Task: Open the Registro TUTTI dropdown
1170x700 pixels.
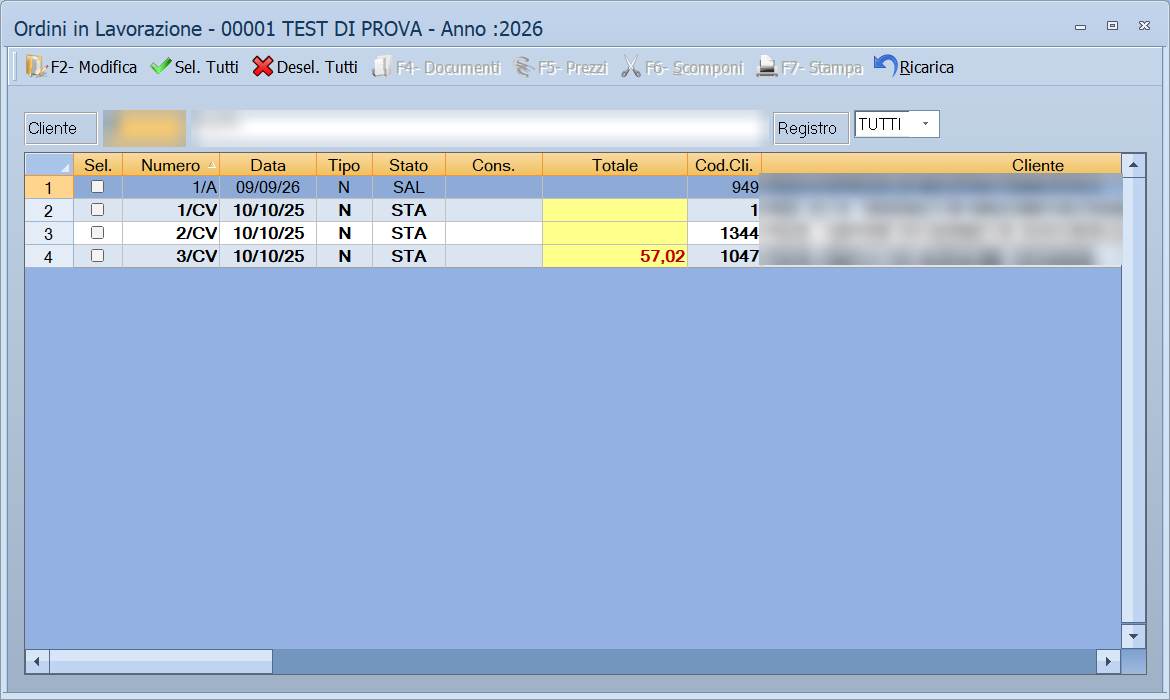Action: tap(925, 124)
